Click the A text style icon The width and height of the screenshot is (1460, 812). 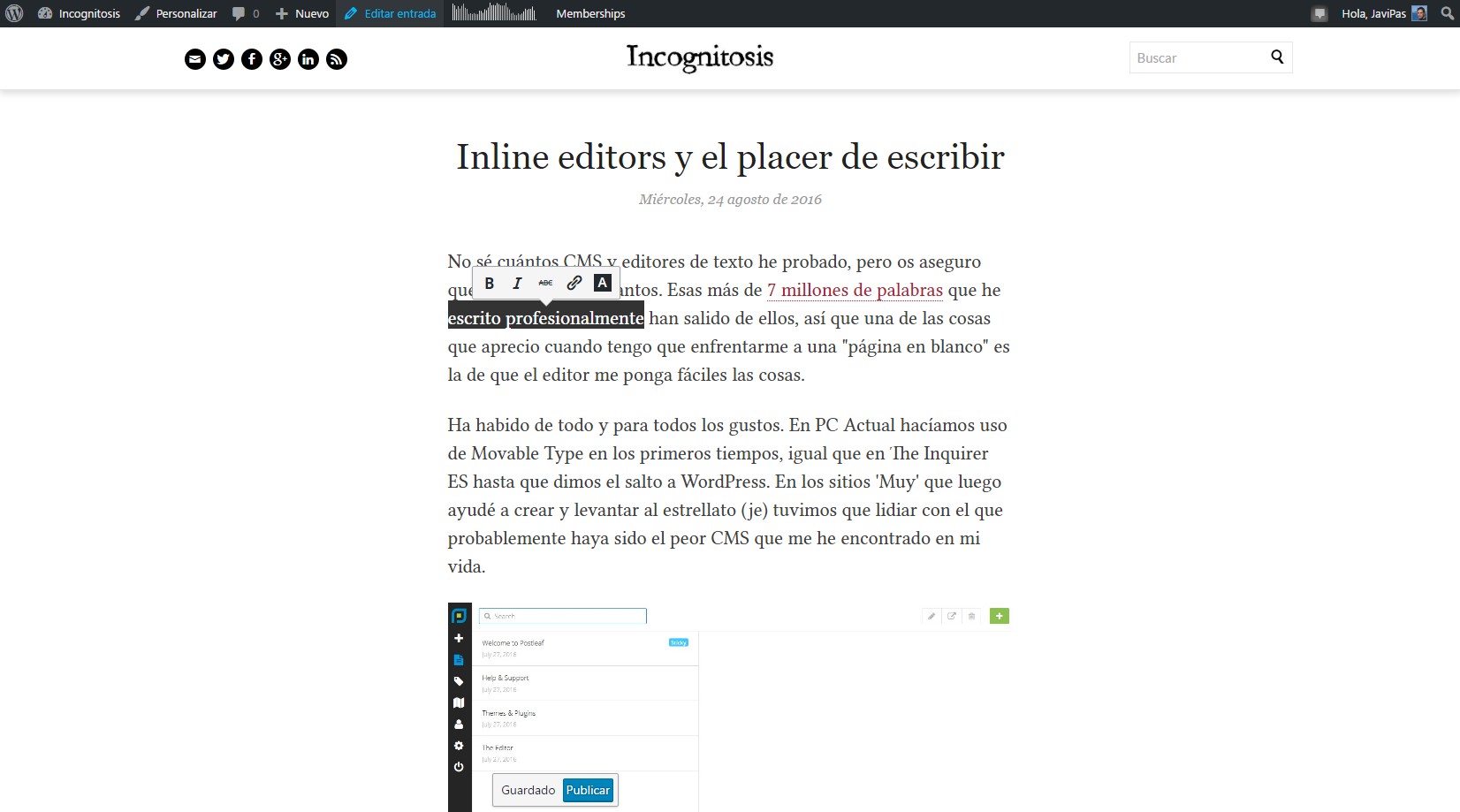tap(603, 283)
